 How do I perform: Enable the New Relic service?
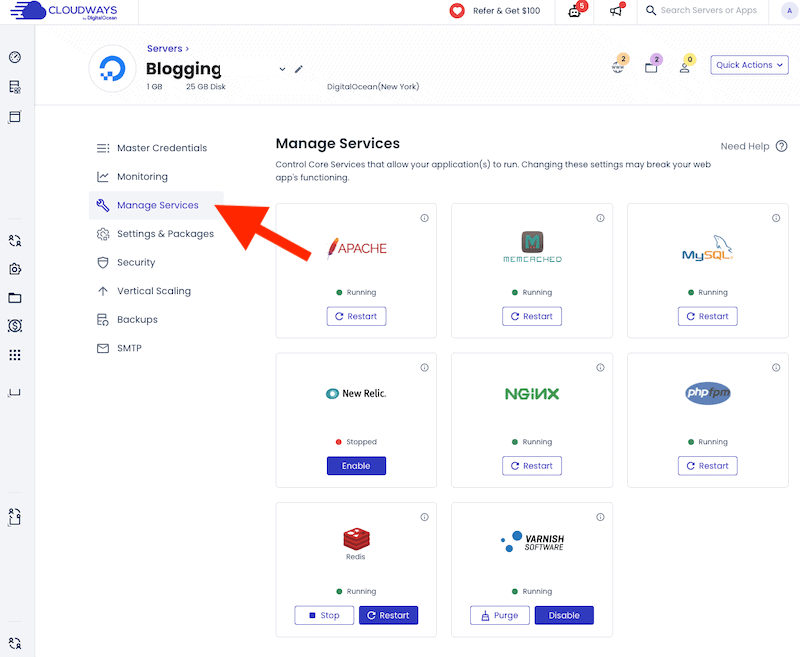pyautogui.click(x=356, y=465)
